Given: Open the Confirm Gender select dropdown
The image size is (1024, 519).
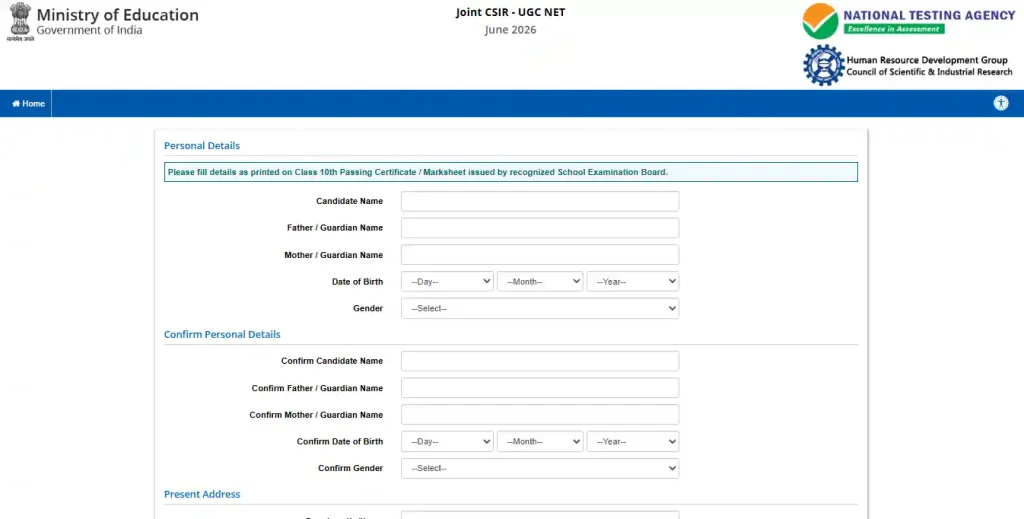Looking at the screenshot, I should 539,468.
